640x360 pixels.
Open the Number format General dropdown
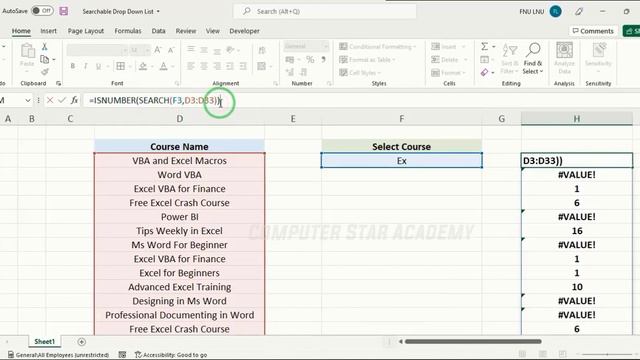pyautogui.click(x=306, y=47)
